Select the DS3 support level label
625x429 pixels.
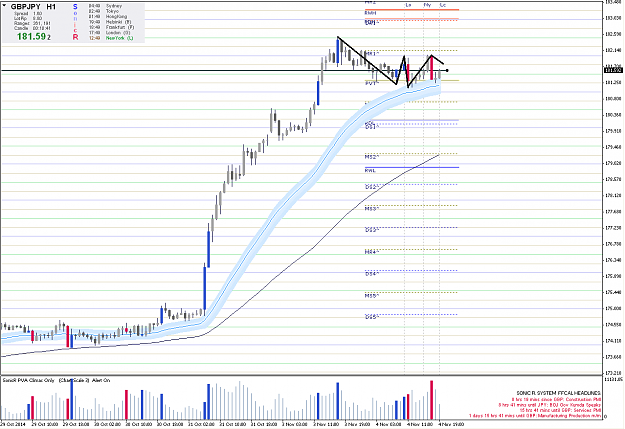click(x=371, y=230)
